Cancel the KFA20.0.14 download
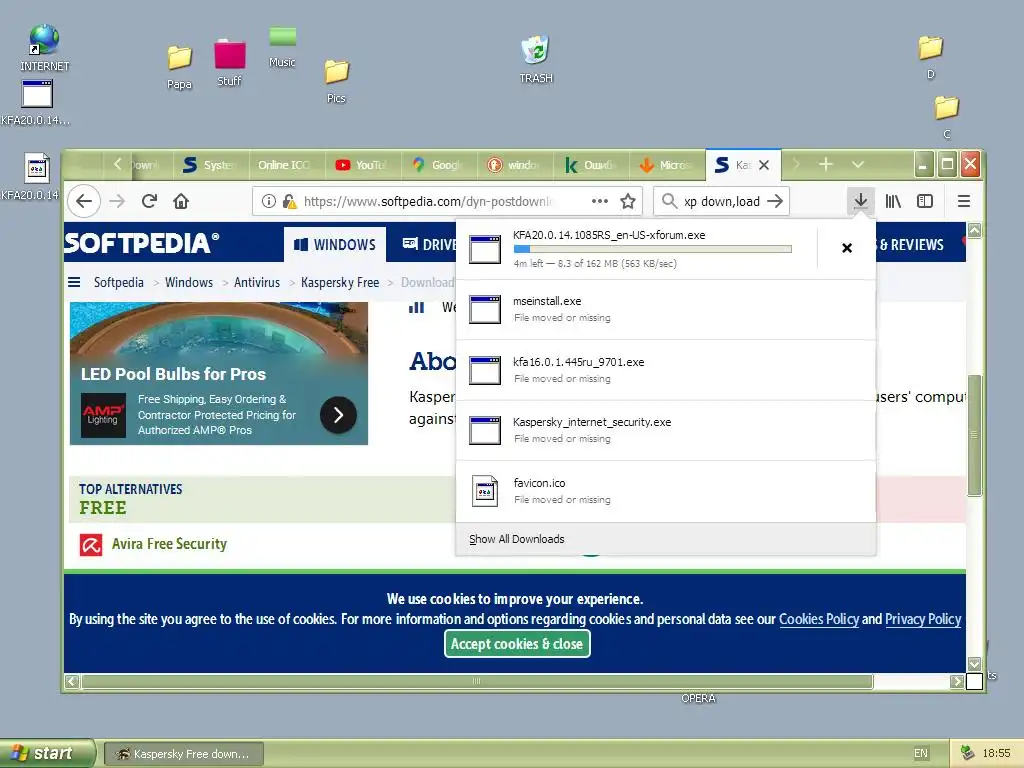Viewport: 1024px width, 768px height. pos(846,248)
